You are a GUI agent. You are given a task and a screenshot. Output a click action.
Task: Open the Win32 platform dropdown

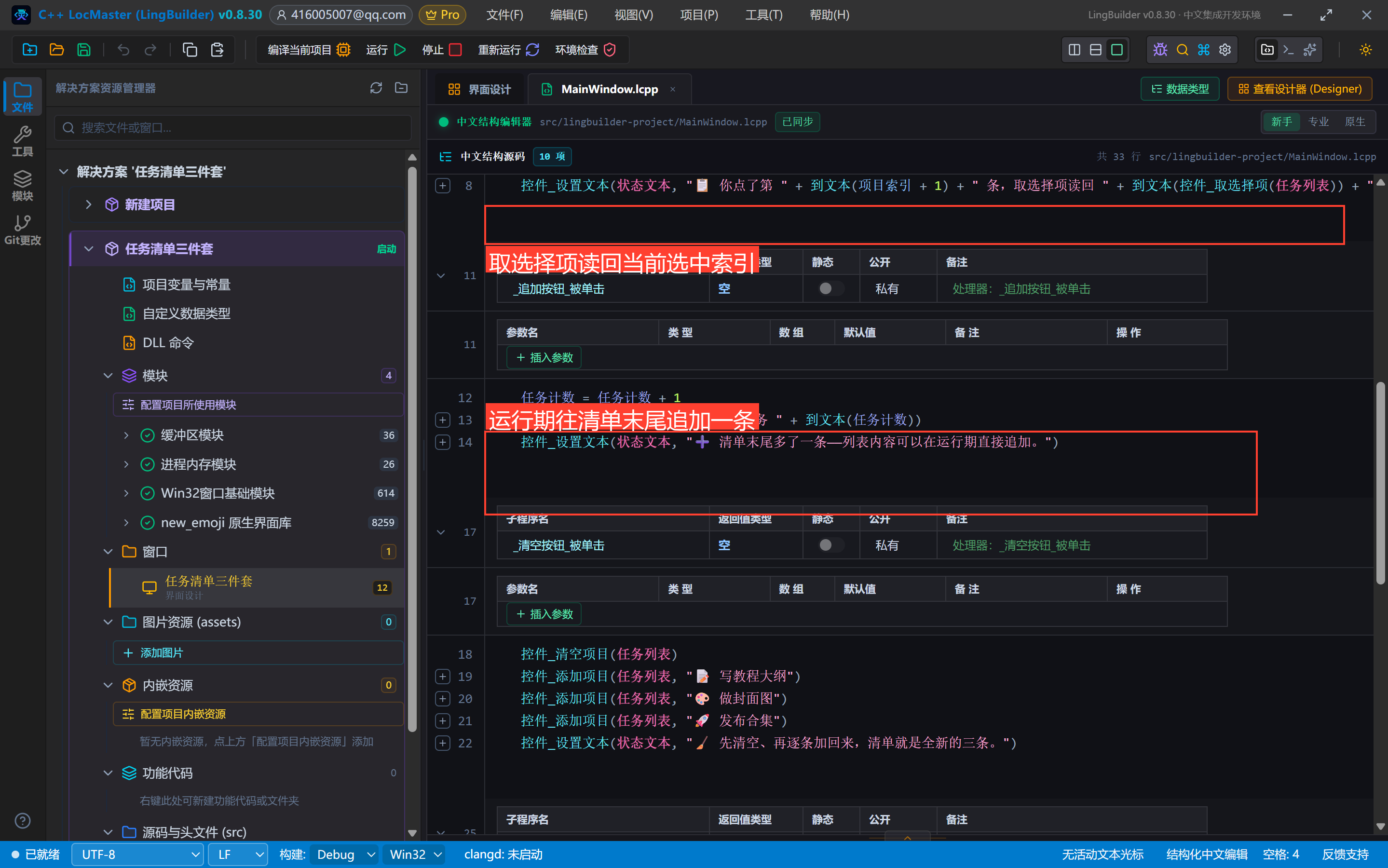pos(414,854)
